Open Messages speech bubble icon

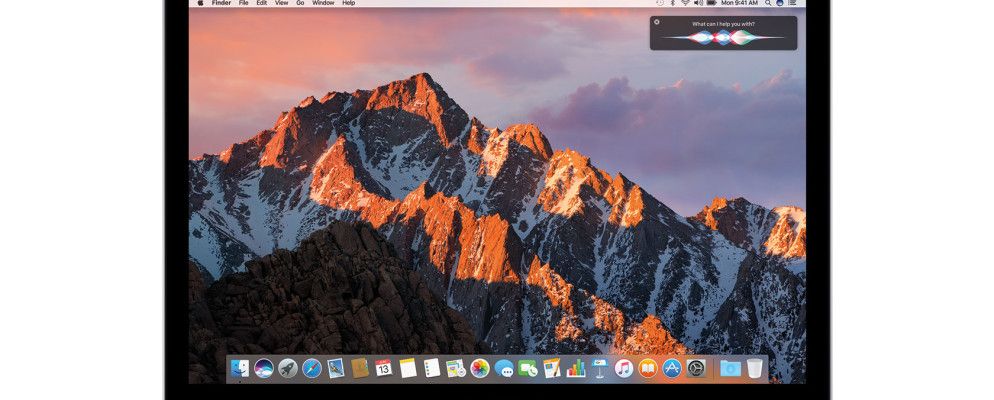click(x=504, y=368)
